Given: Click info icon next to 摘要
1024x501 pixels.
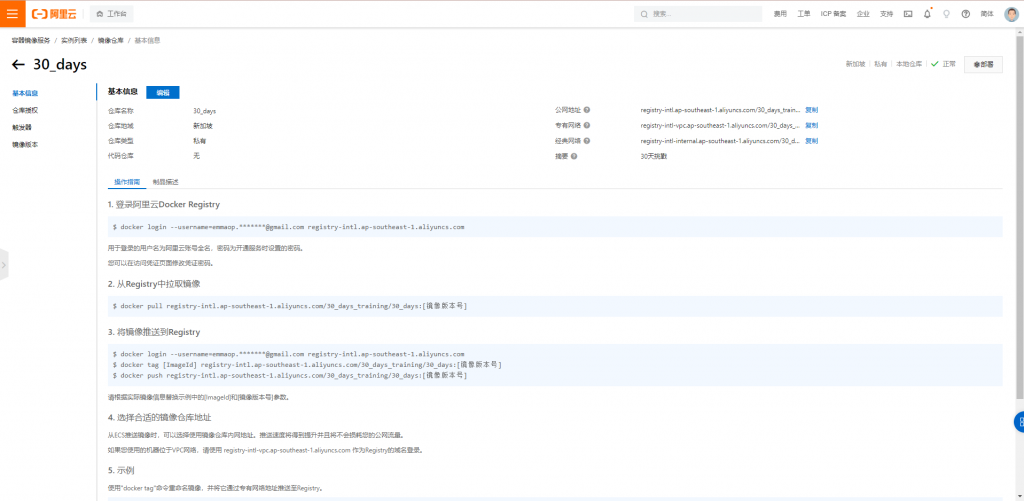Looking at the screenshot, I should coord(574,156).
